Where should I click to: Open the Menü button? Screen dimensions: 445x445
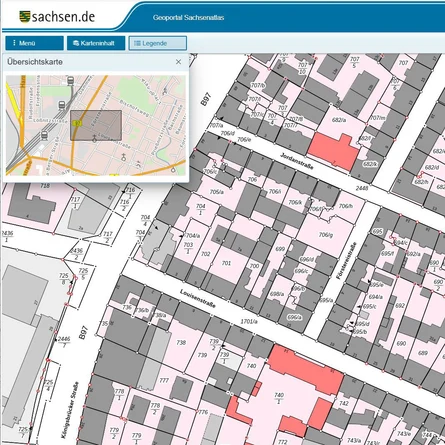pos(34,43)
